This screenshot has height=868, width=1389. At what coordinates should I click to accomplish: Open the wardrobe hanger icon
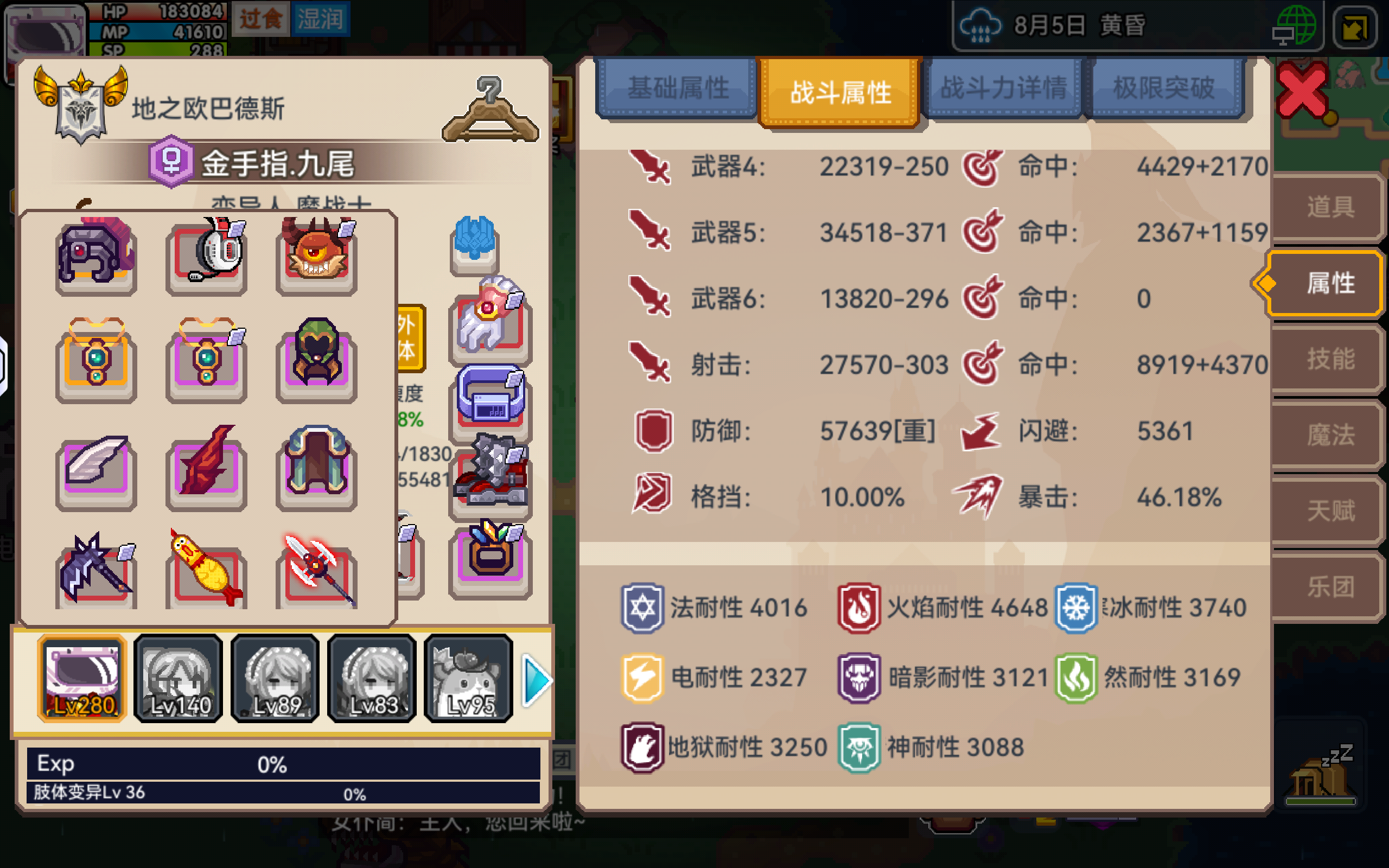point(489,110)
